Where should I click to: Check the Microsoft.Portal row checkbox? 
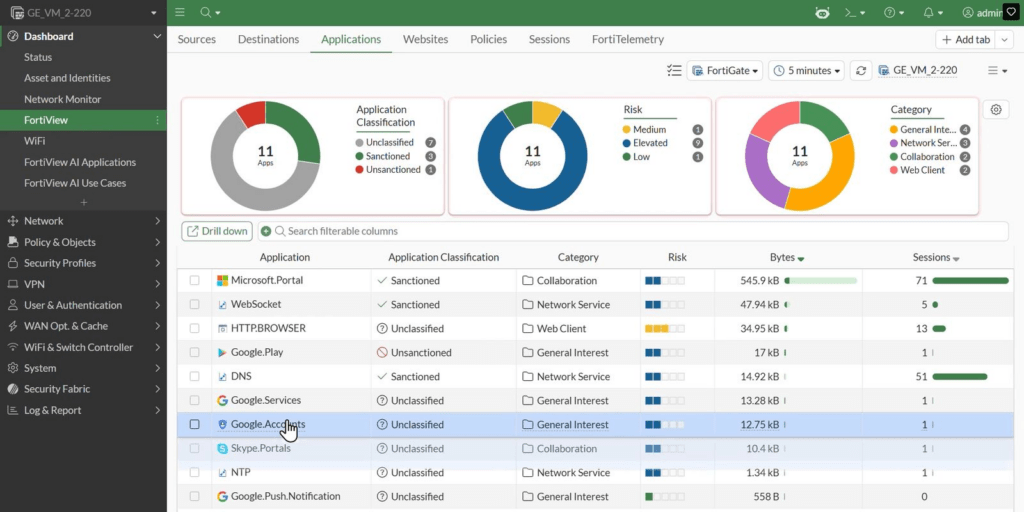pos(195,280)
